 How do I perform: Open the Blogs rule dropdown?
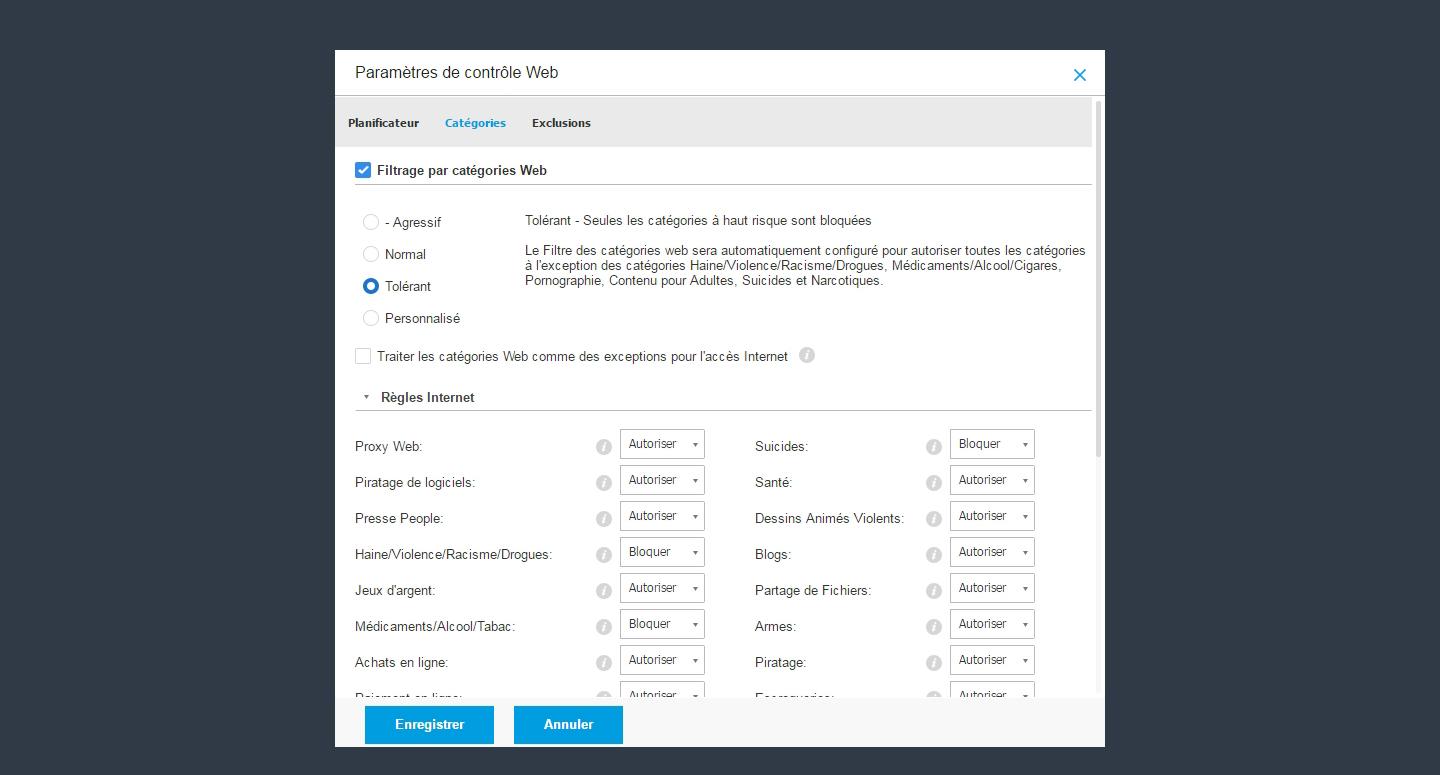tap(992, 552)
